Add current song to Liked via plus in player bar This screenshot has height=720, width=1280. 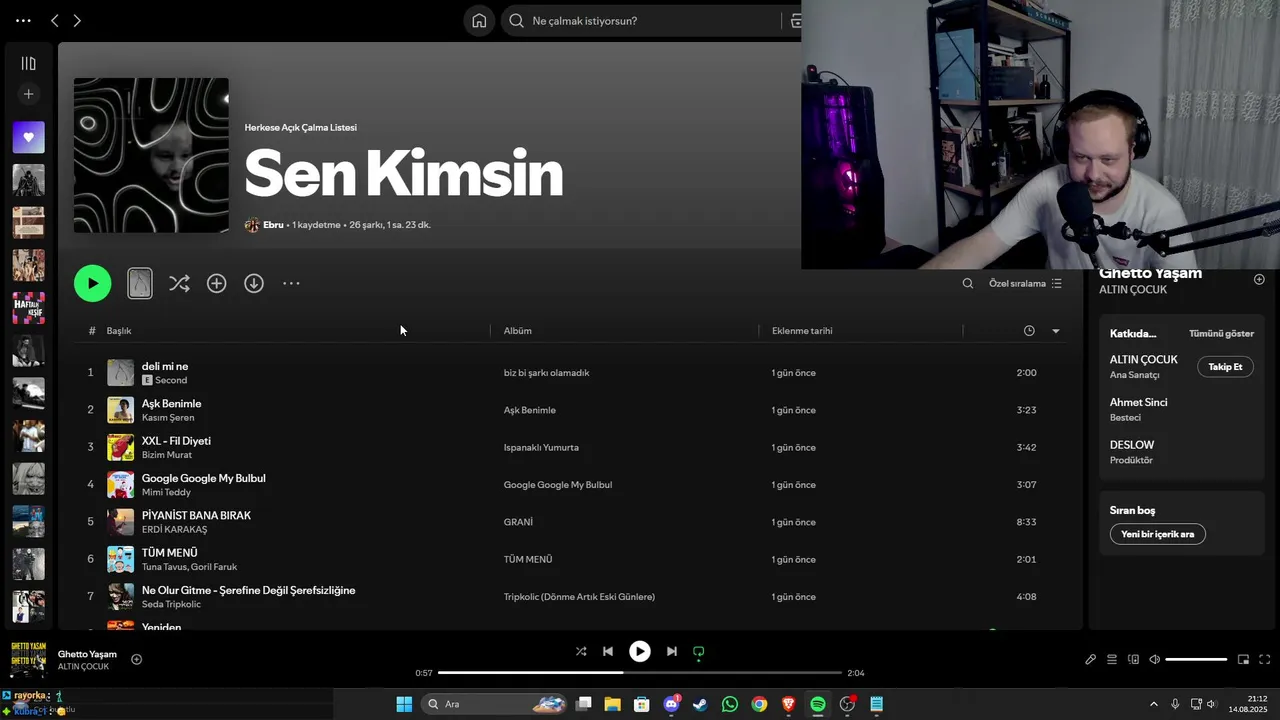click(137, 659)
